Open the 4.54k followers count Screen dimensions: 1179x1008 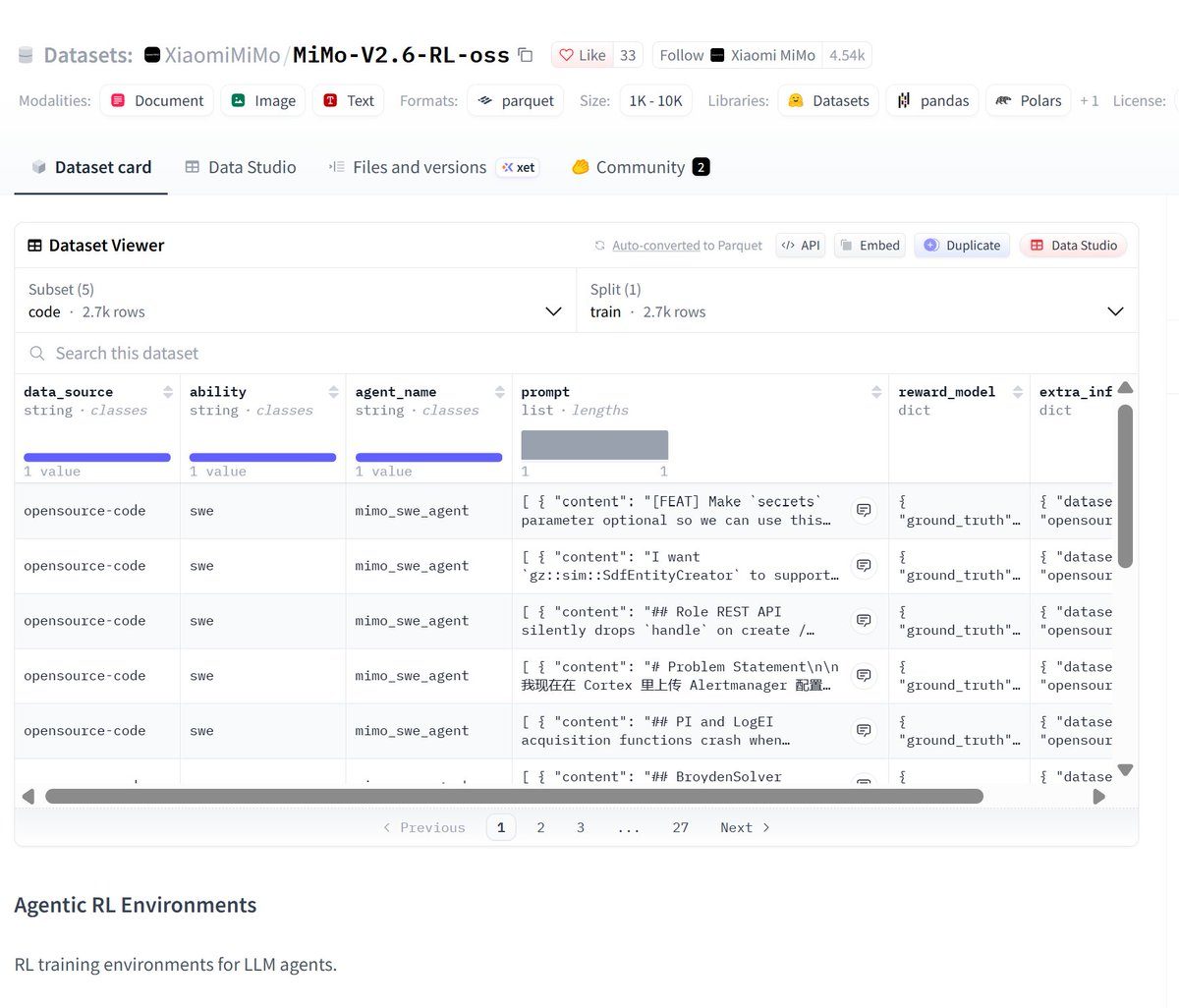click(x=847, y=55)
